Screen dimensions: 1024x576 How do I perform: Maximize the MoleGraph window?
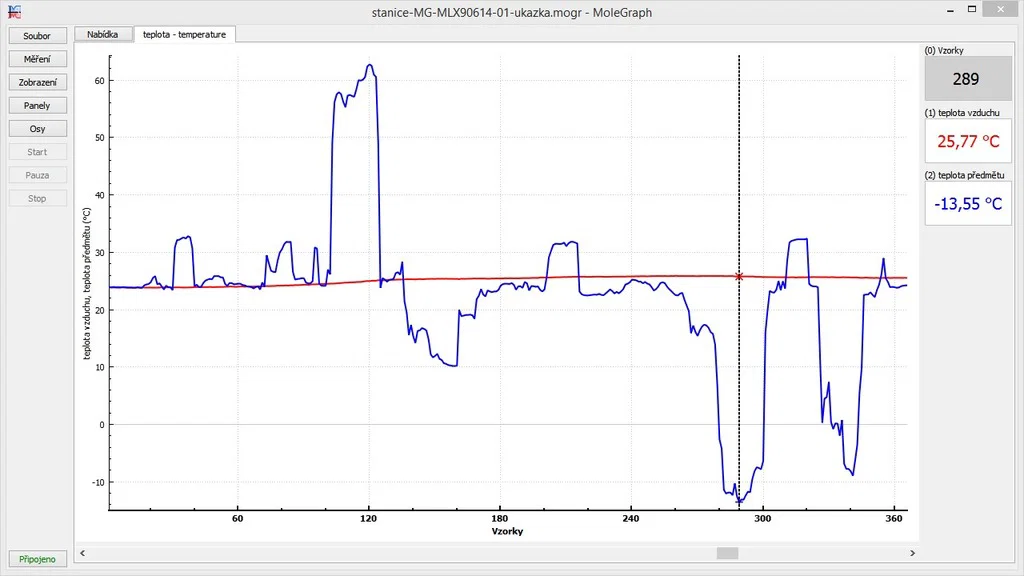pos(972,9)
